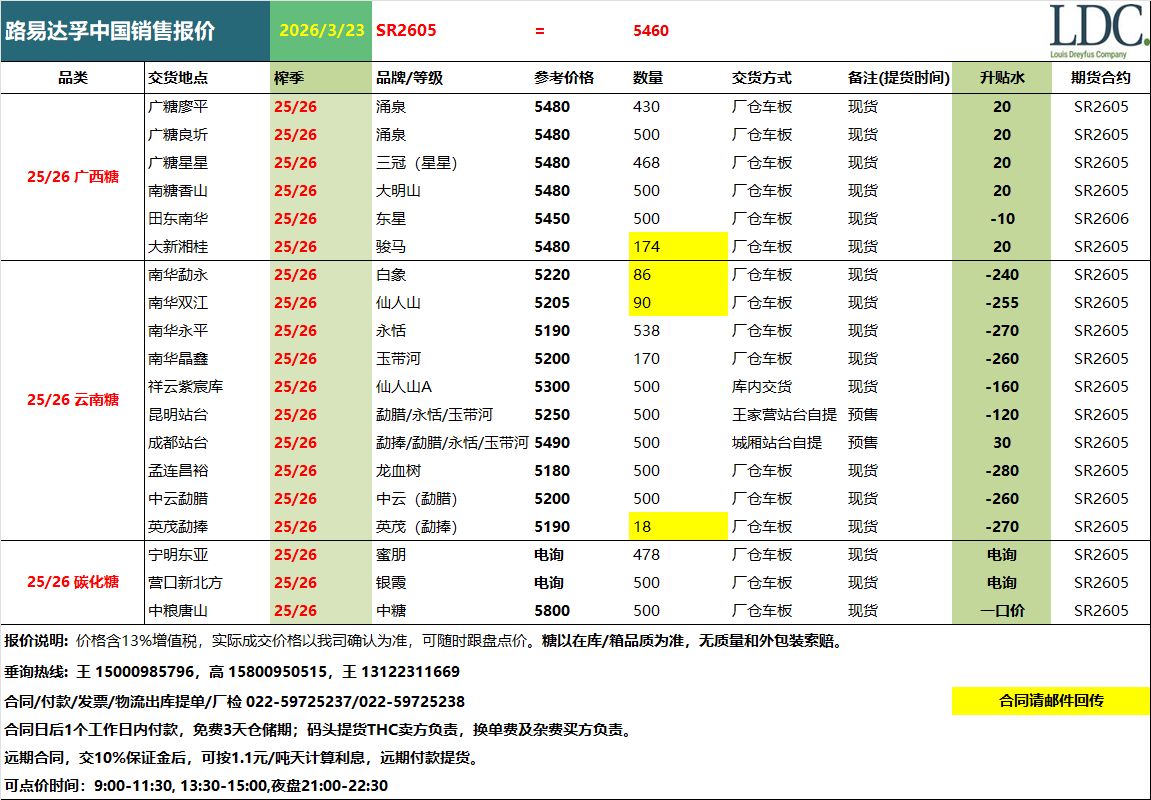Image resolution: width=1151 pixels, height=800 pixels.
Task: Click the reference price 5205
Action: [552, 302]
